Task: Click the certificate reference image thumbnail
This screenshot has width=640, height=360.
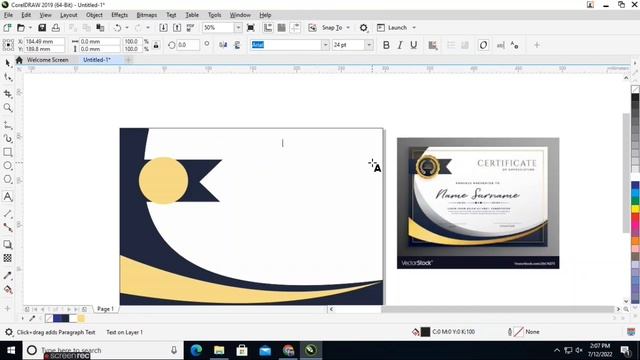Action: [x=478, y=203]
